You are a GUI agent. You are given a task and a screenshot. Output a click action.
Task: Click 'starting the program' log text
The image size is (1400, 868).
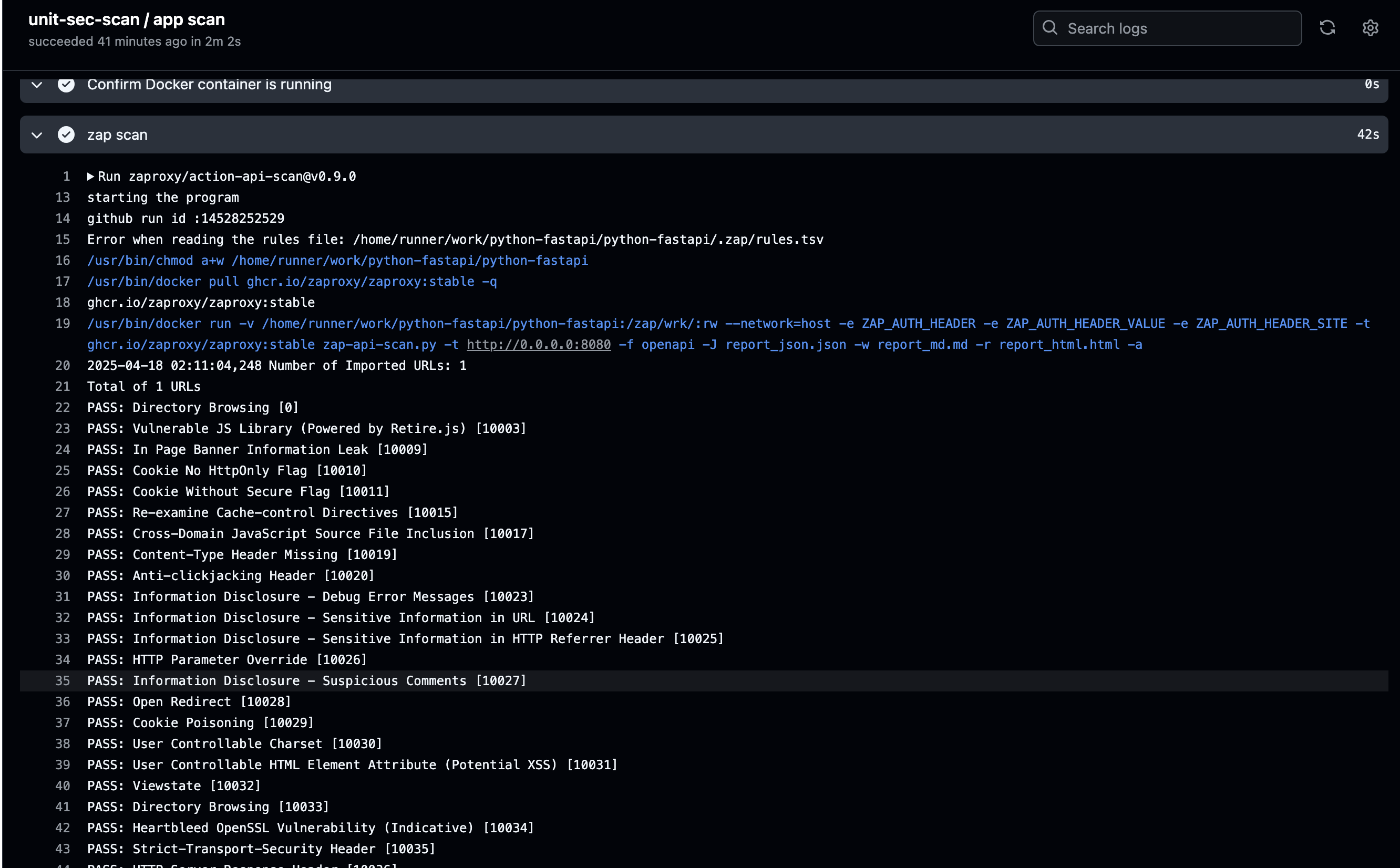click(163, 198)
